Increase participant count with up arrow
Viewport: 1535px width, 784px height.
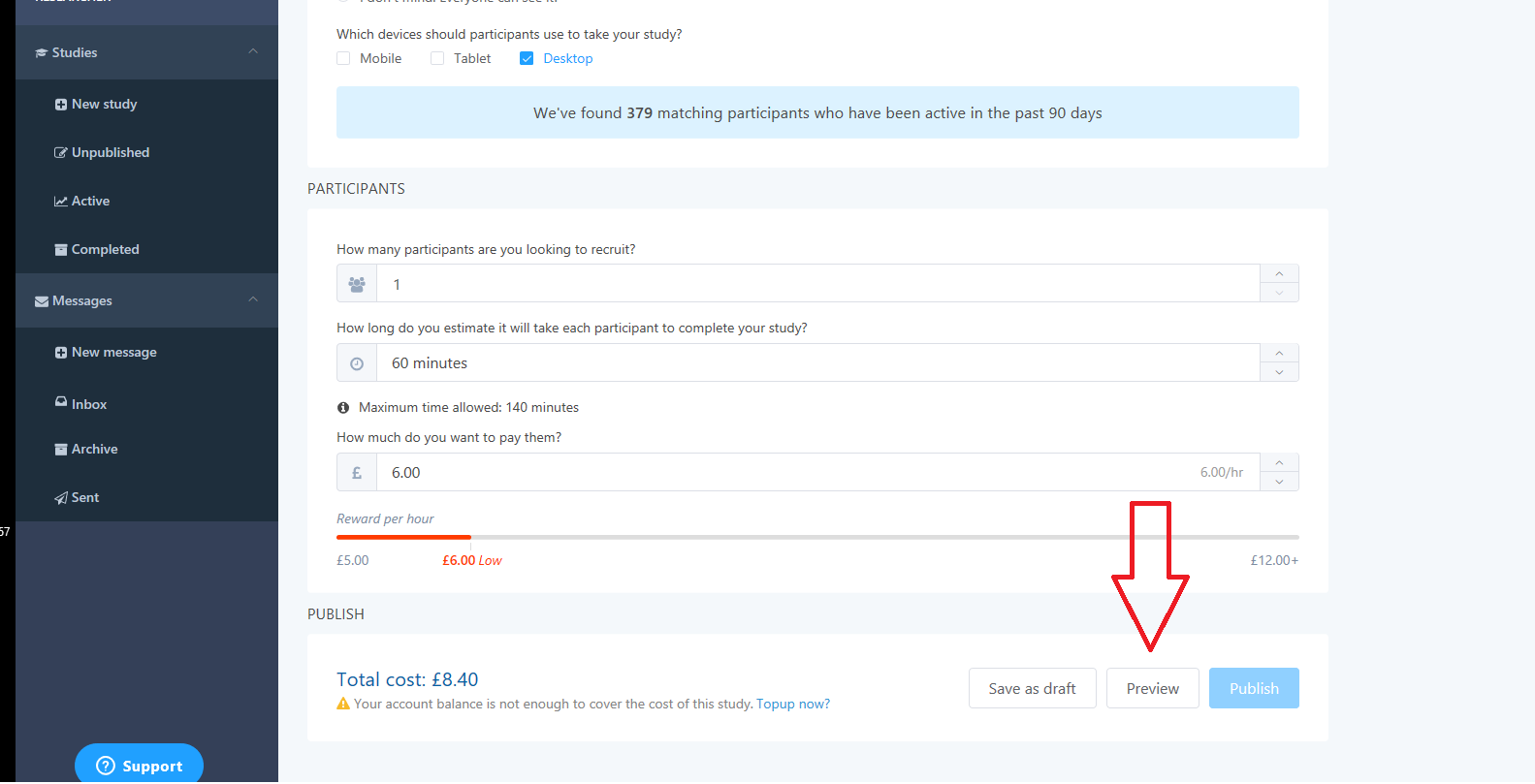[1279, 274]
